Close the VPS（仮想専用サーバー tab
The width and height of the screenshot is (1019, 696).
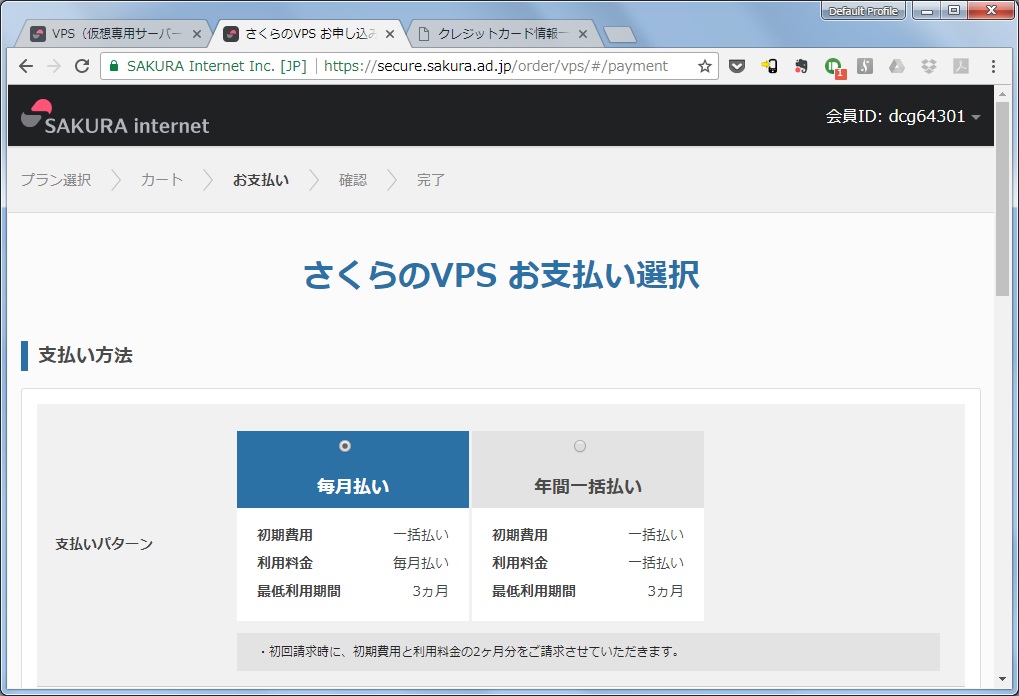[x=197, y=34]
